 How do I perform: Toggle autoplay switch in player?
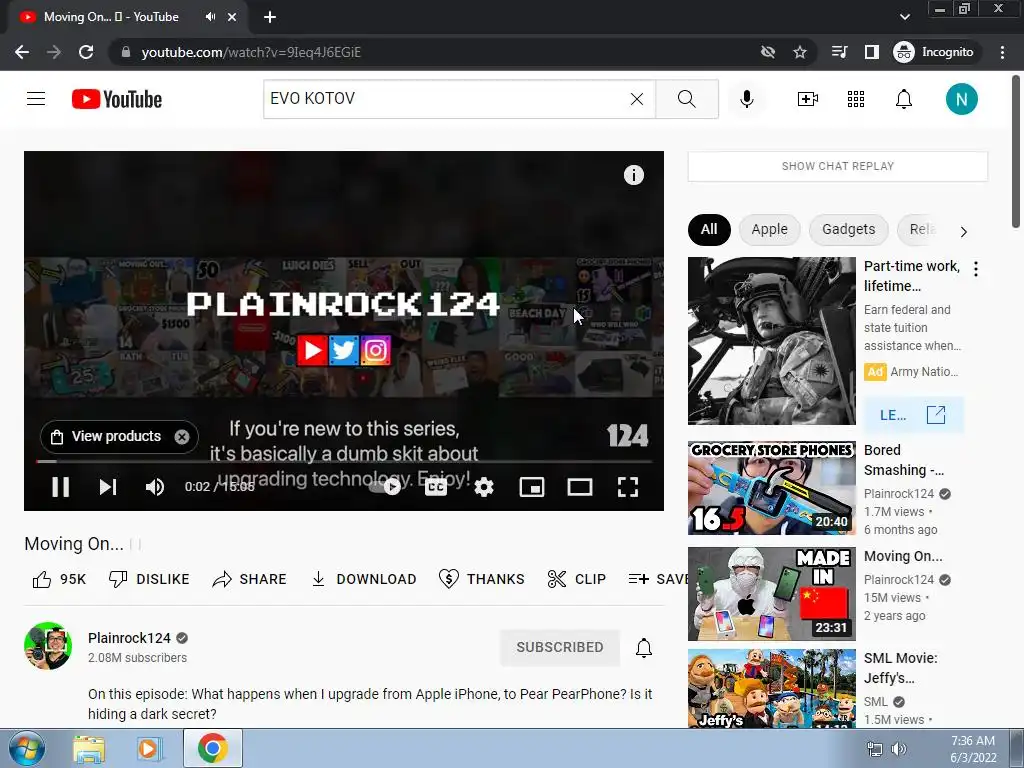pos(385,487)
